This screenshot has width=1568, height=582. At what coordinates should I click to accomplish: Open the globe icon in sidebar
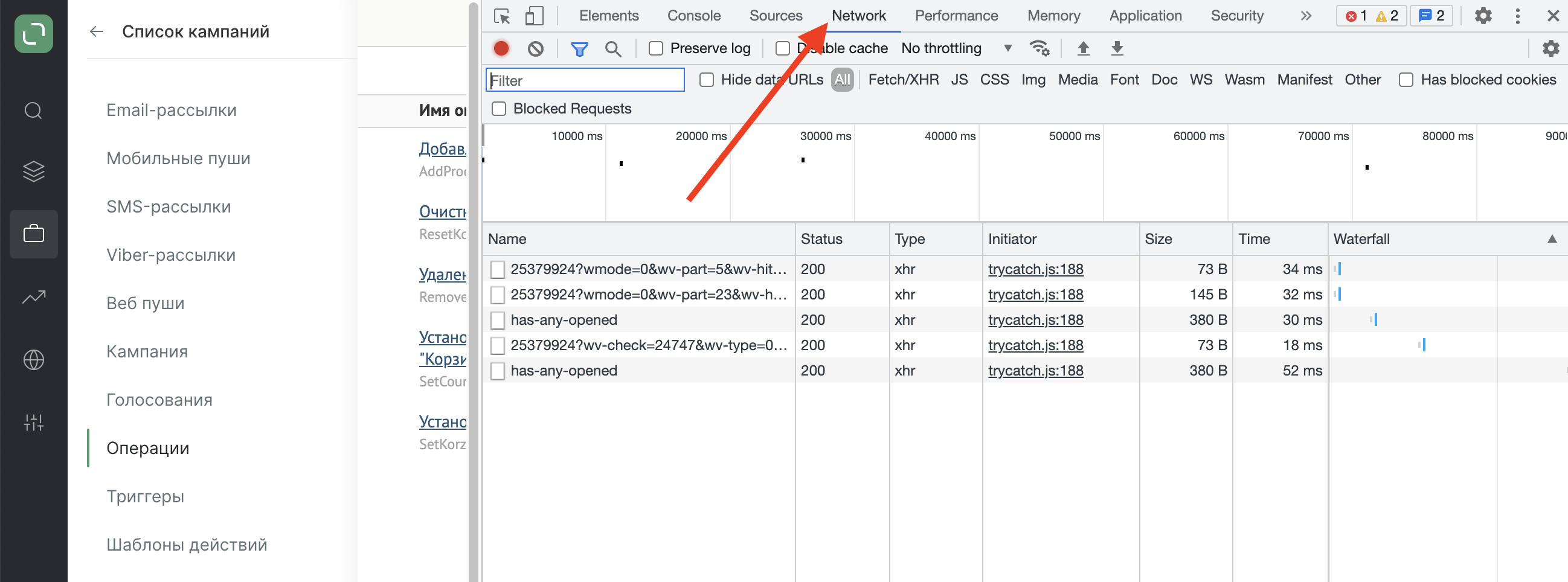33,359
